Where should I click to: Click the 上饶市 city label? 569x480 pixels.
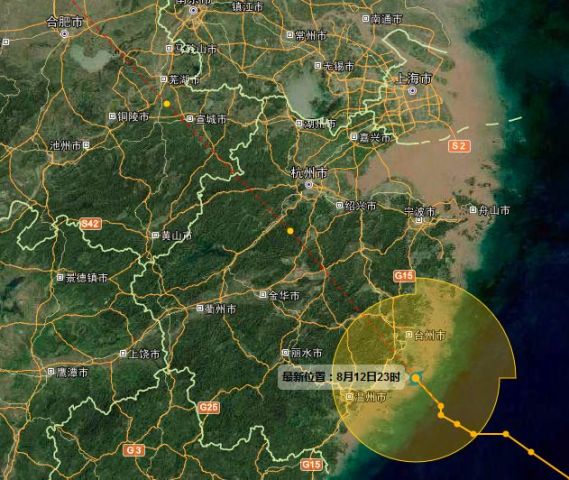pos(144,354)
